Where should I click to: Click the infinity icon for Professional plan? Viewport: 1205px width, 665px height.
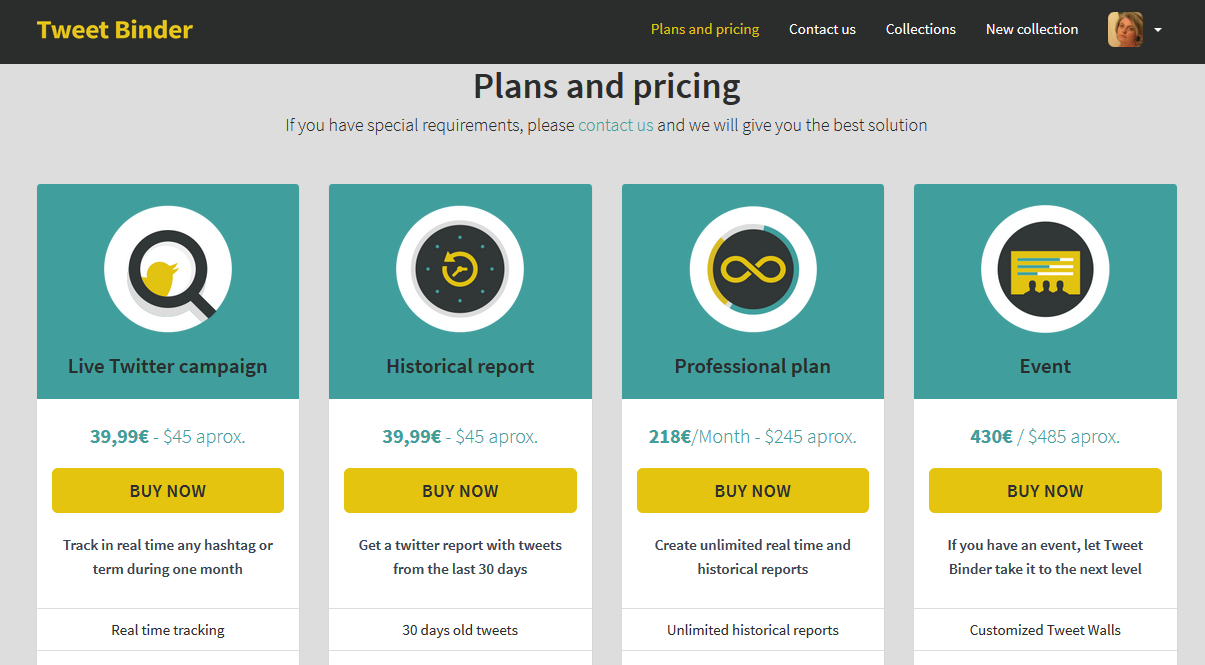point(753,270)
